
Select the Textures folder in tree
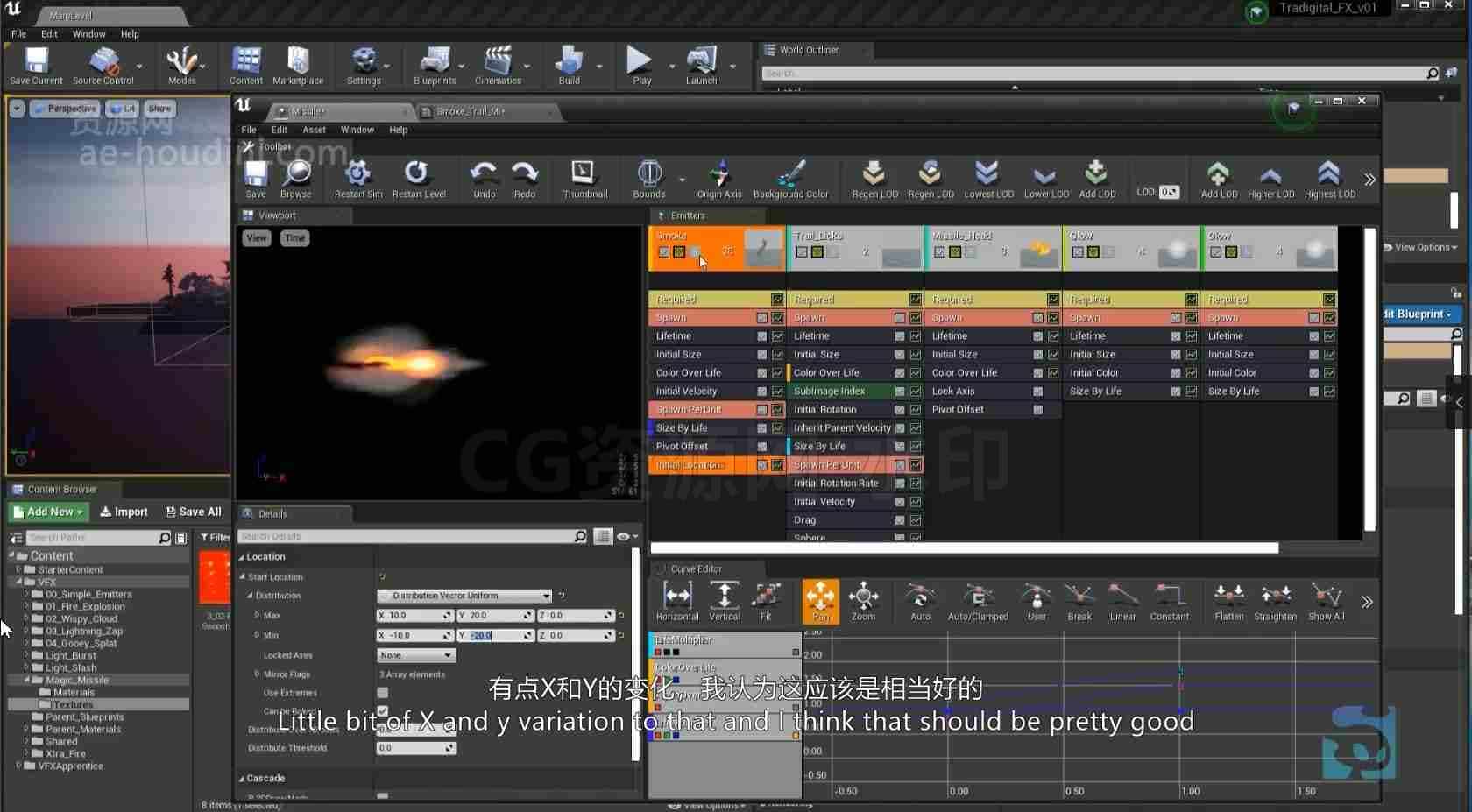click(73, 704)
